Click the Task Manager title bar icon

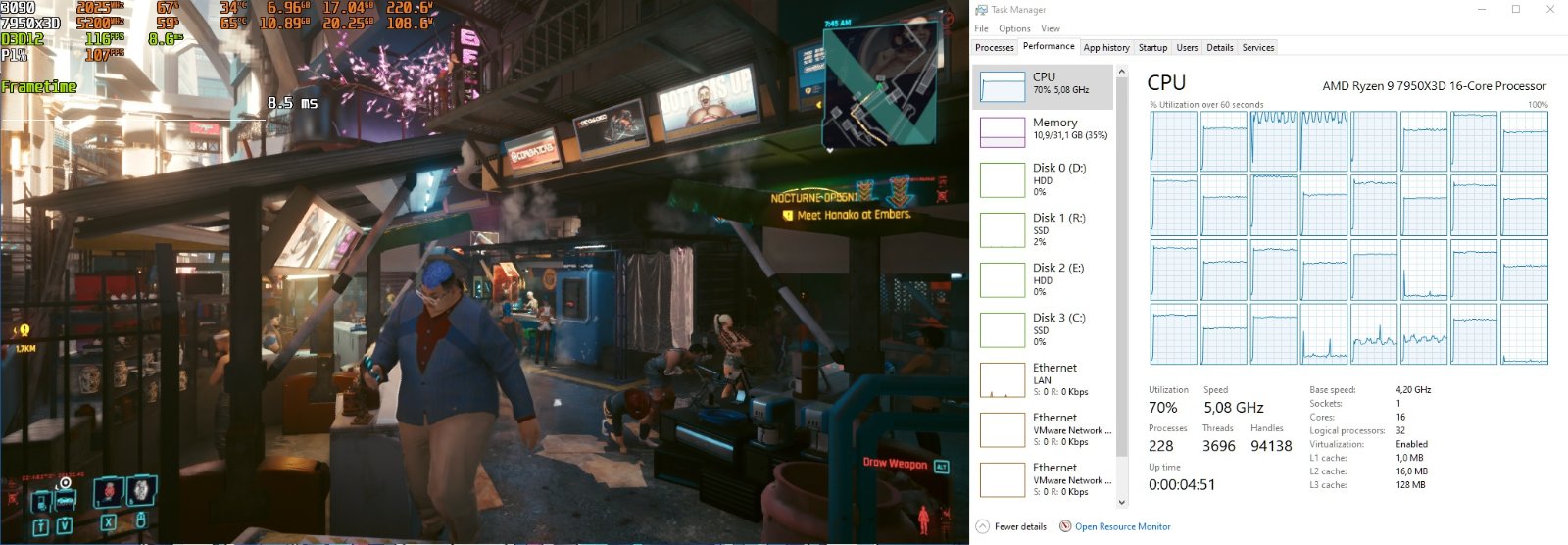pos(981,10)
